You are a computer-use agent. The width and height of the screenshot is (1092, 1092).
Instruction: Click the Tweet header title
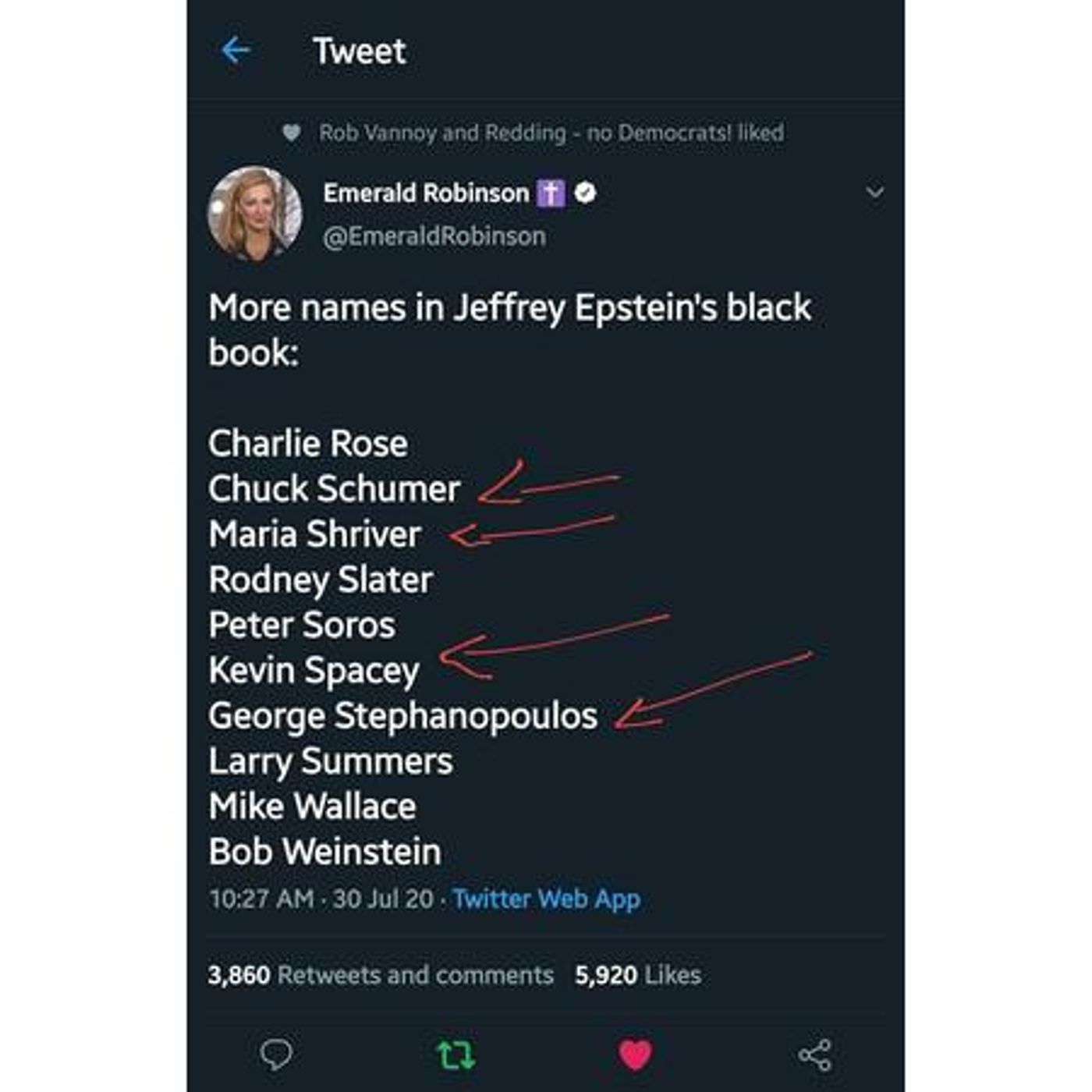click(359, 51)
